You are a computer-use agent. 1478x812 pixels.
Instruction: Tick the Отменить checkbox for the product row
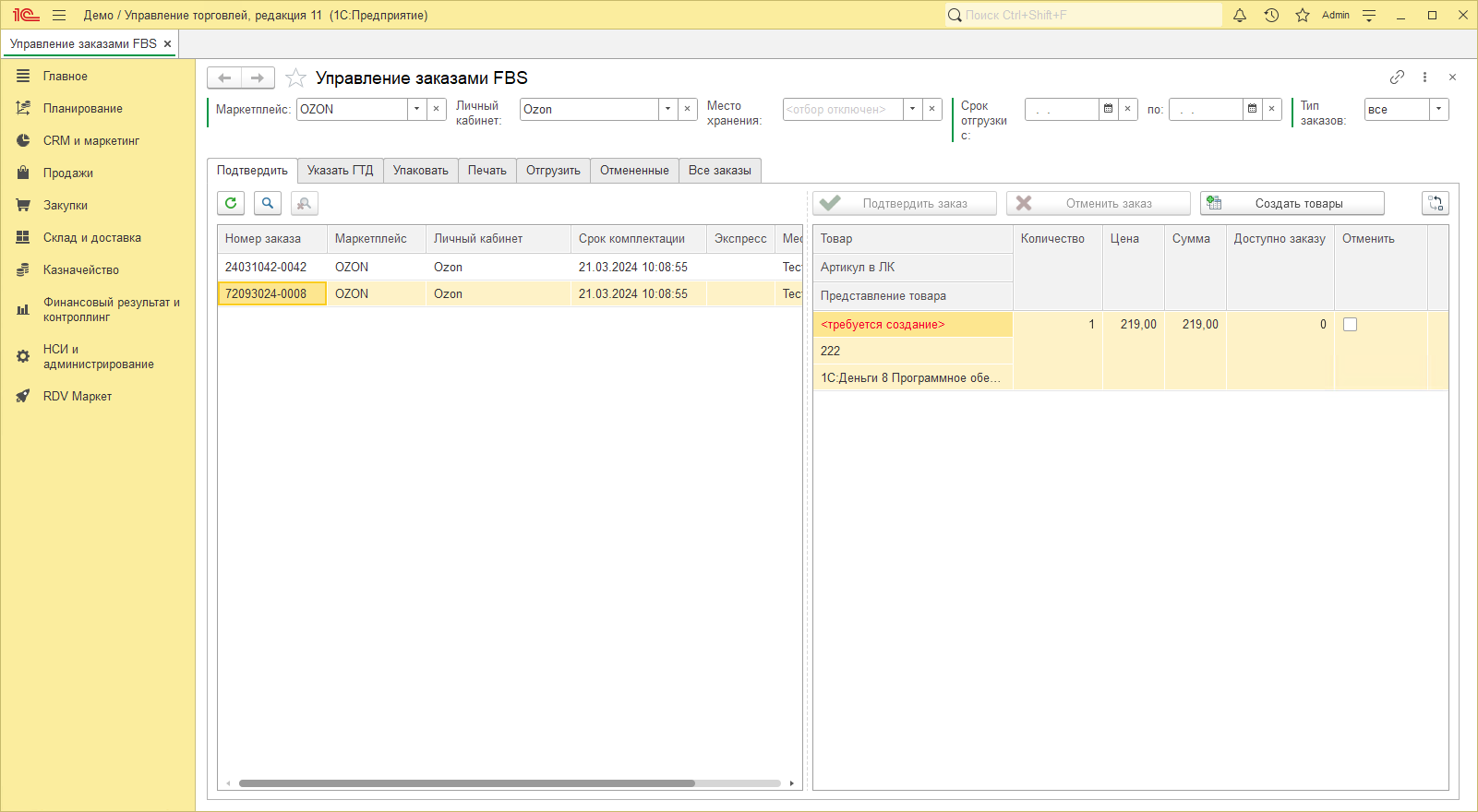click(x=1350, y=325)
